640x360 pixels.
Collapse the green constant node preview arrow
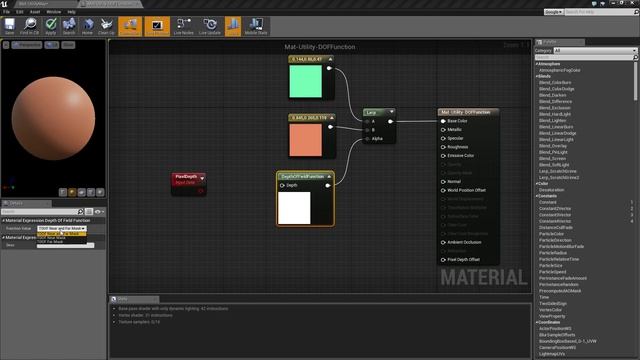click(x=330, y=59)
